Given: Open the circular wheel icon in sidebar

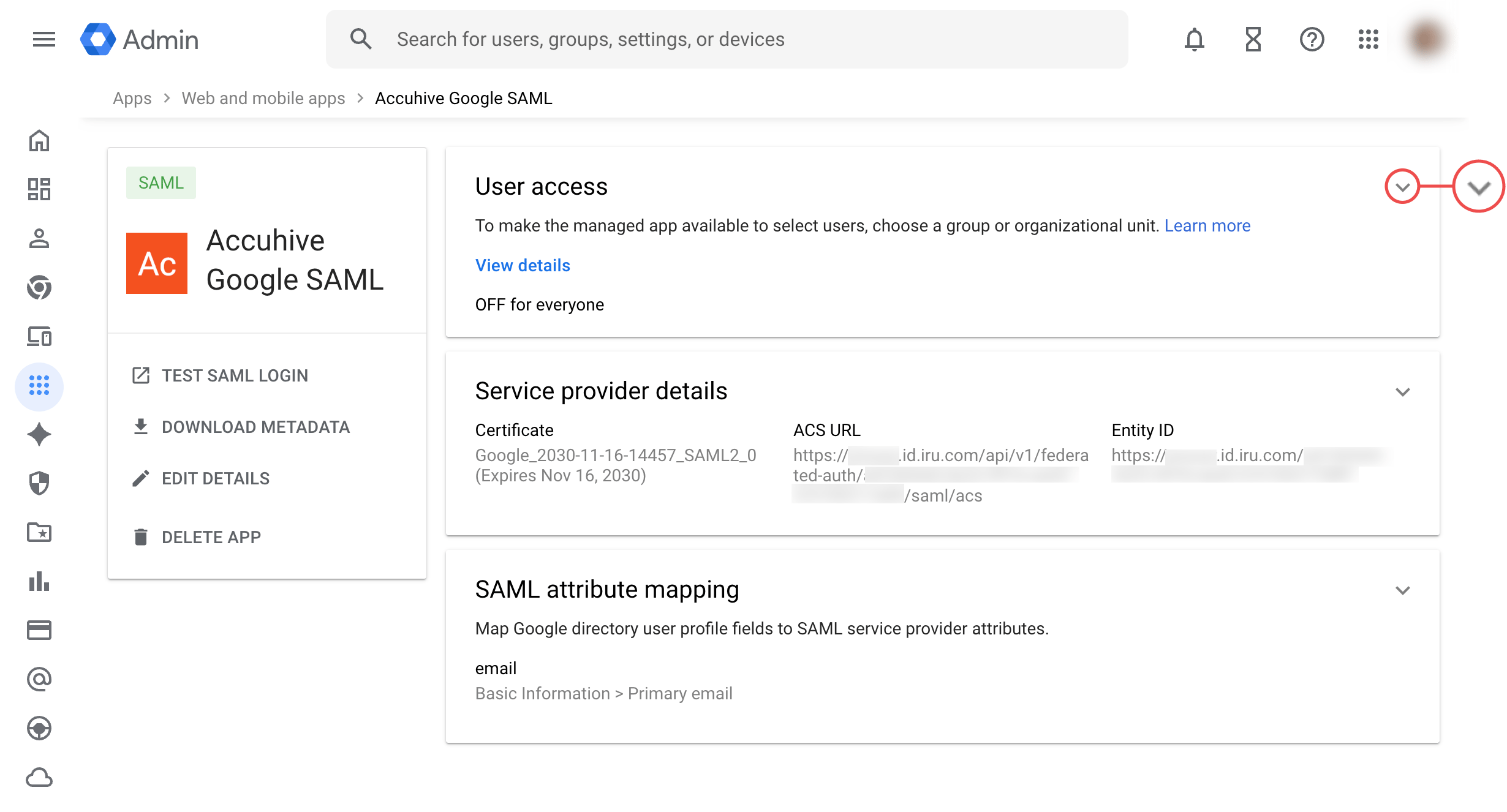Looking at the screenshot, I should (x=39, y=728).
